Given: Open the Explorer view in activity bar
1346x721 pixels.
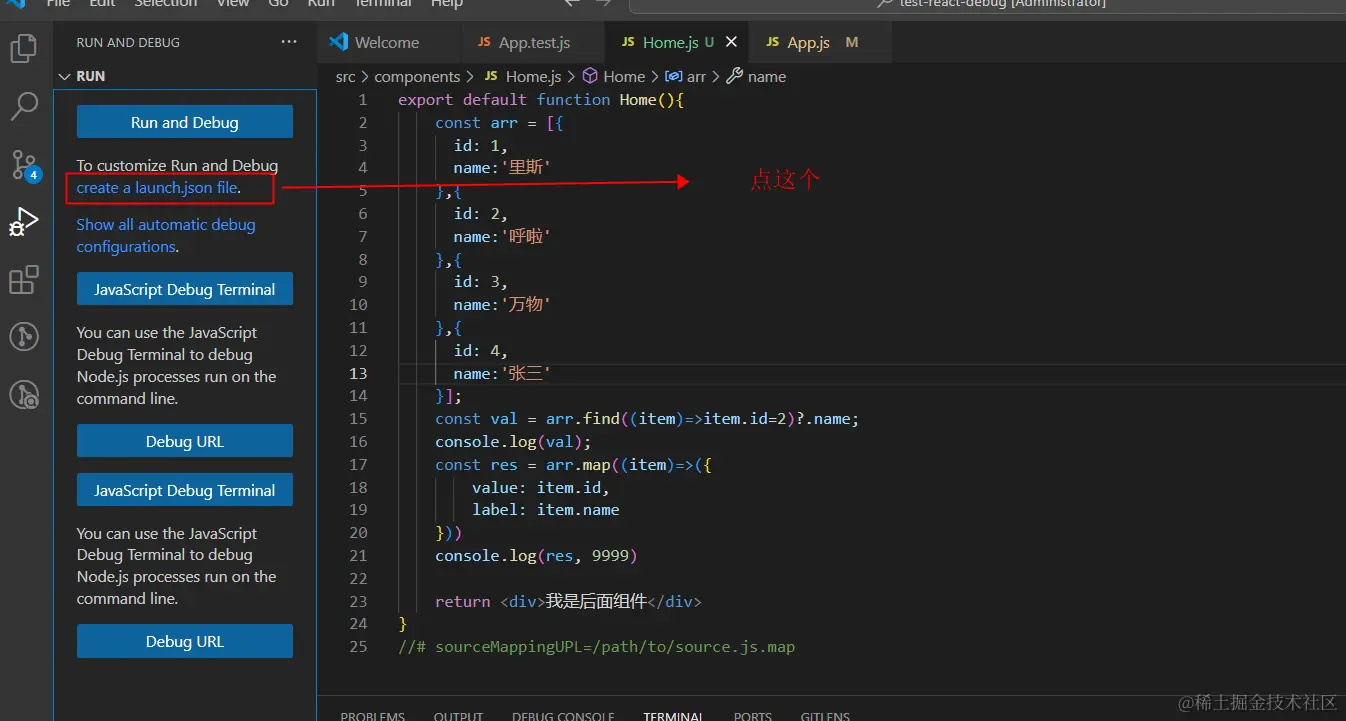Looking at the screenshot, I should (23, 48).
